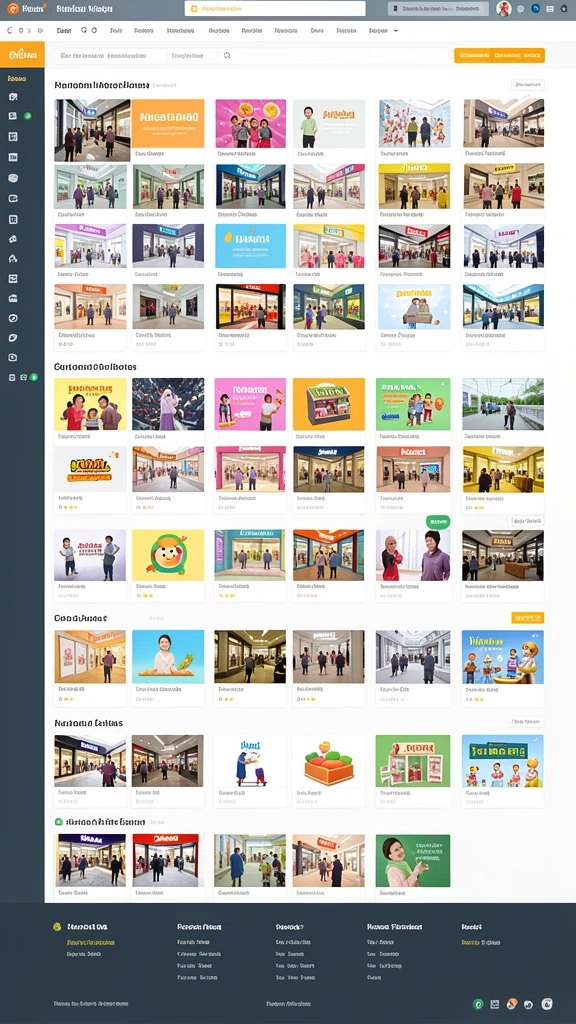Expand the dropdown arrow ending the navigation menu
This screenshot has height=1024, width=576.
click(396, 31)
